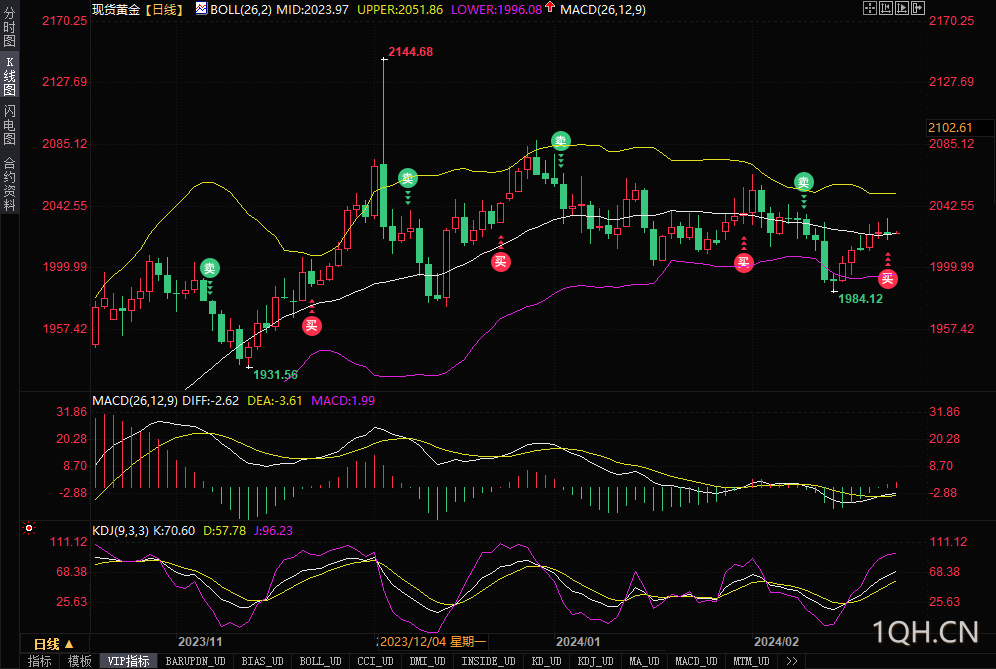Click the 1931.56 low price label
996x669 pixels.
(275, 375)
